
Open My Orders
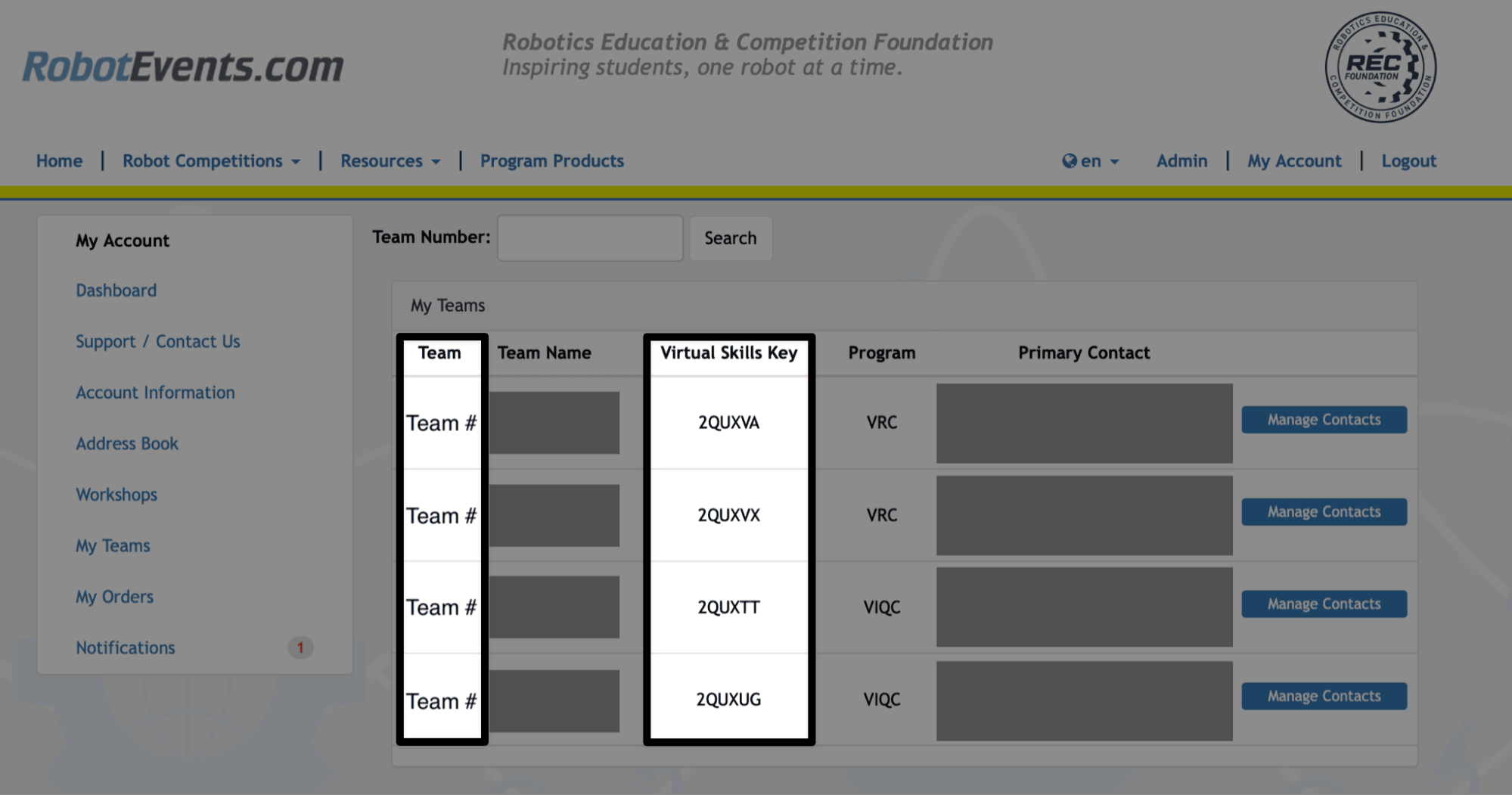(114, 596)
